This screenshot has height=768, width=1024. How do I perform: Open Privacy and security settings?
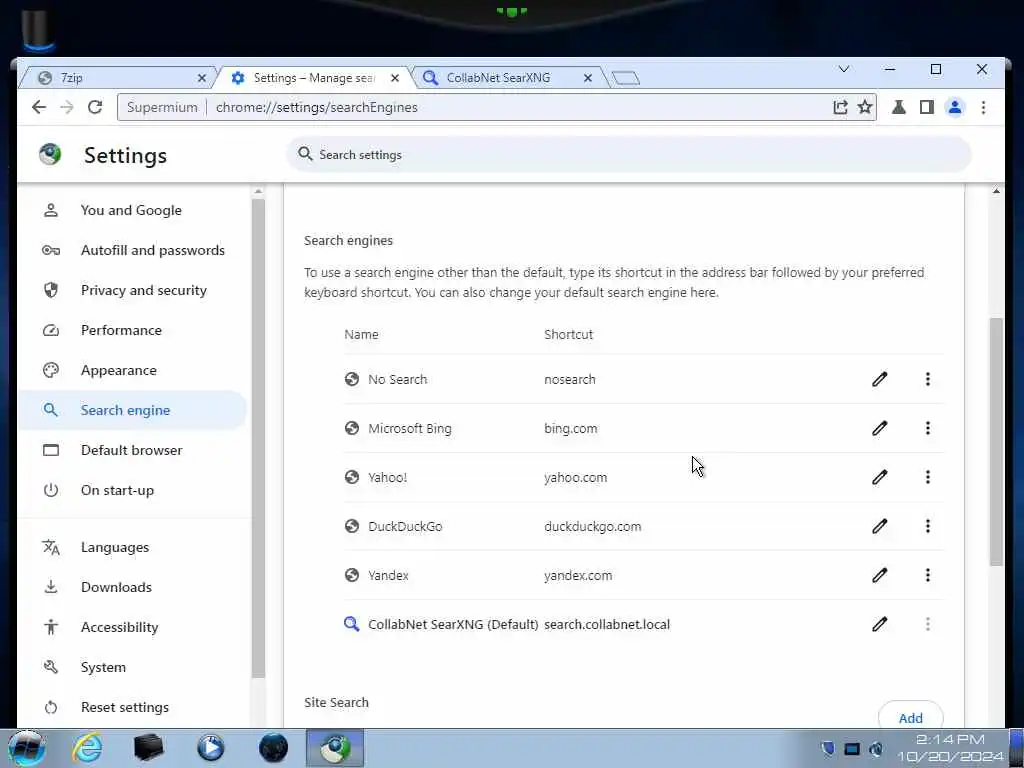pos(132,290)
